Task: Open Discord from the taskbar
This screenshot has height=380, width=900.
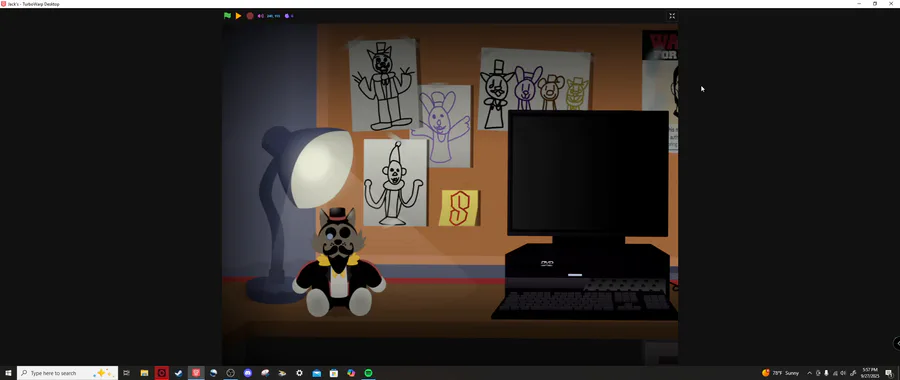Action: pyautogui.click(x=248, y=373)
